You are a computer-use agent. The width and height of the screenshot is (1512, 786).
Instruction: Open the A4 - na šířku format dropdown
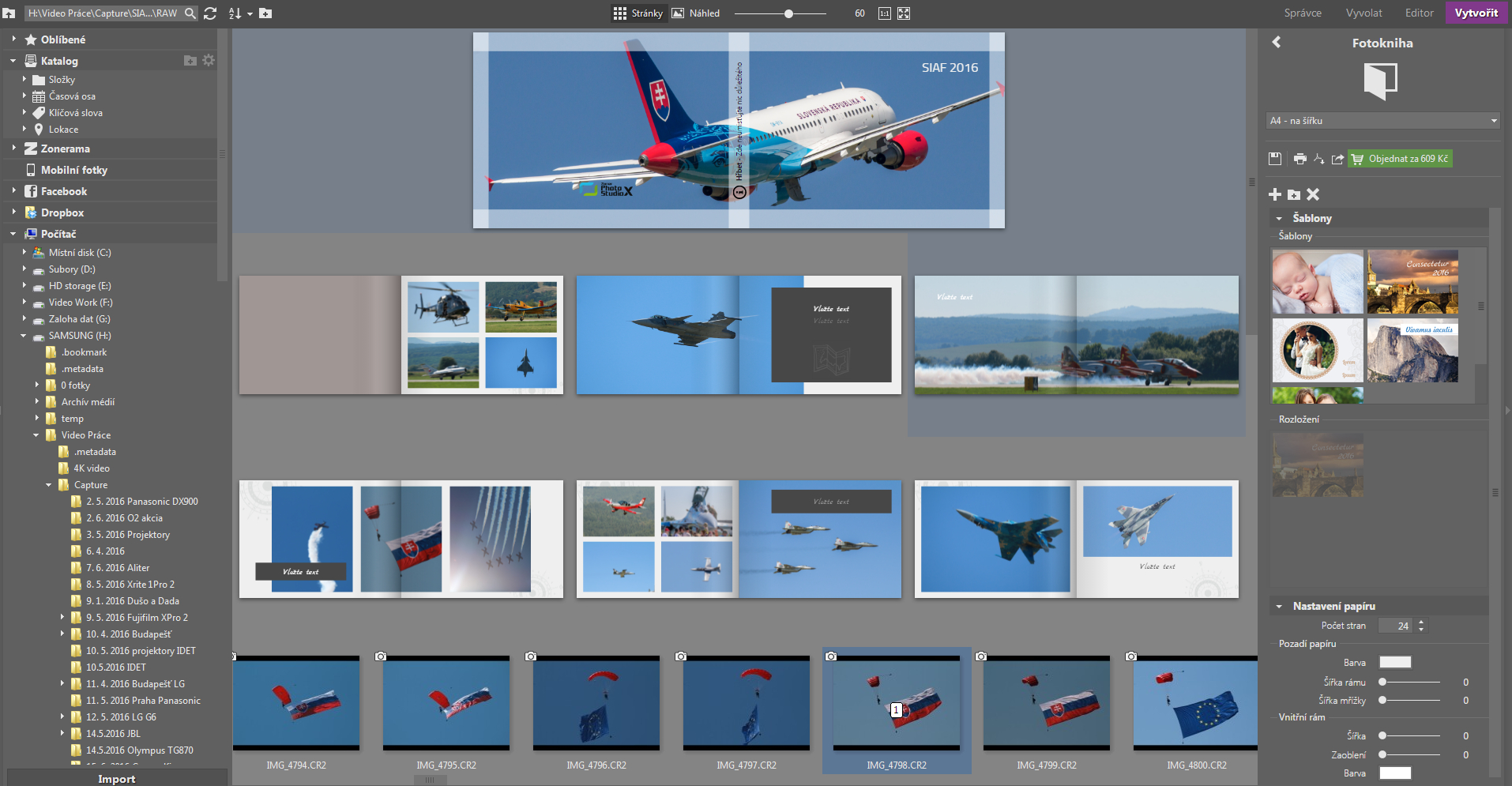pos(1382,121)
